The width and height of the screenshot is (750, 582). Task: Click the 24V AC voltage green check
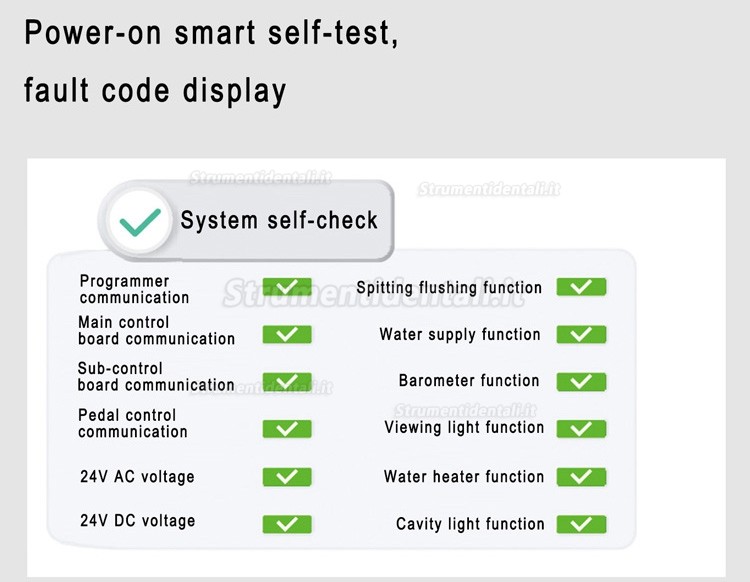[287, 477]
